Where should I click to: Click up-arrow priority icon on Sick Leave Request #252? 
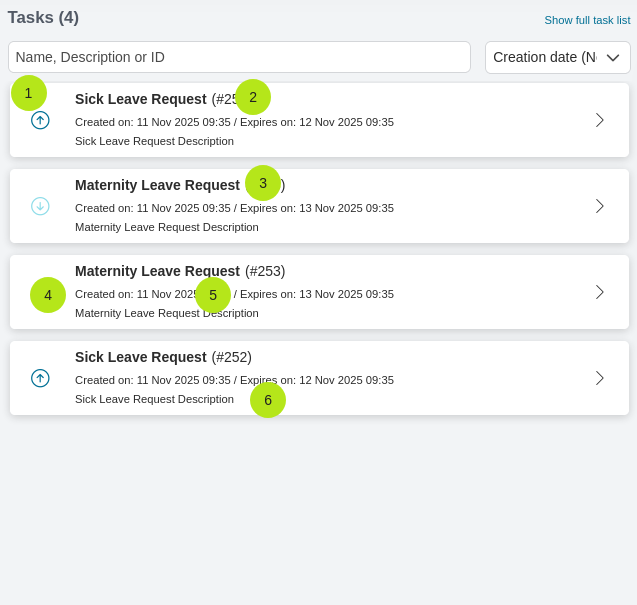40,378
